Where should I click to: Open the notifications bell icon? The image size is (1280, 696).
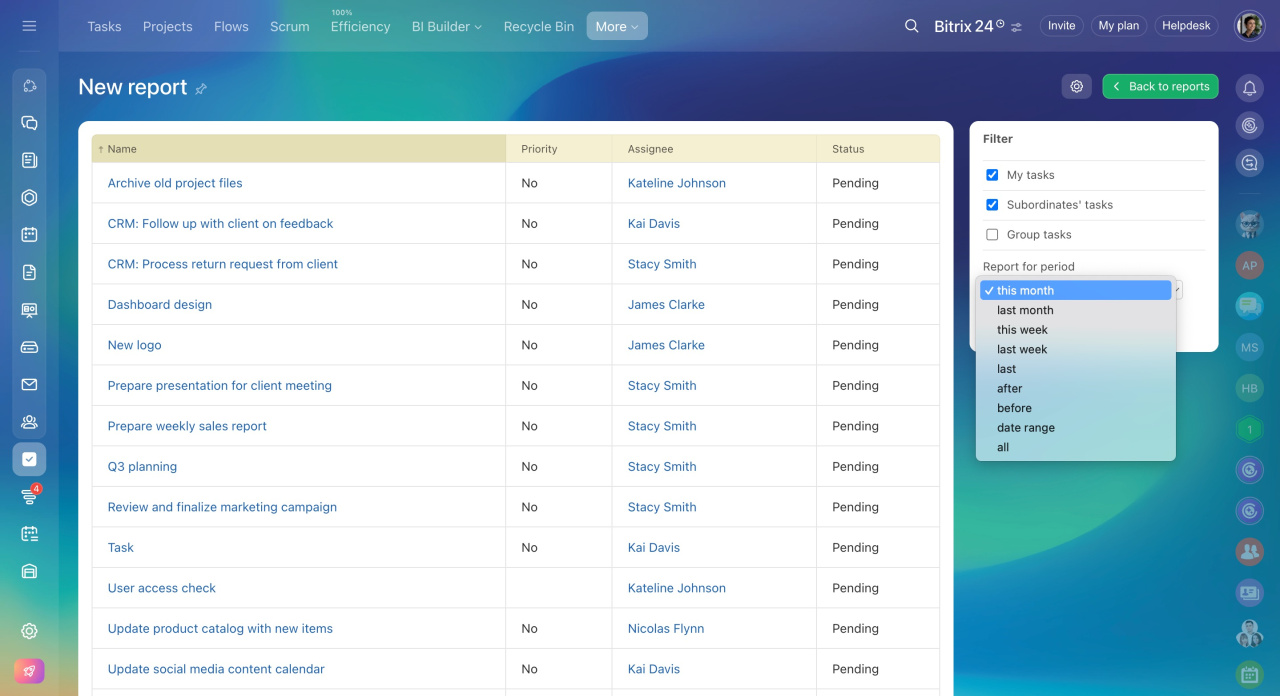tap(1249, 88)
